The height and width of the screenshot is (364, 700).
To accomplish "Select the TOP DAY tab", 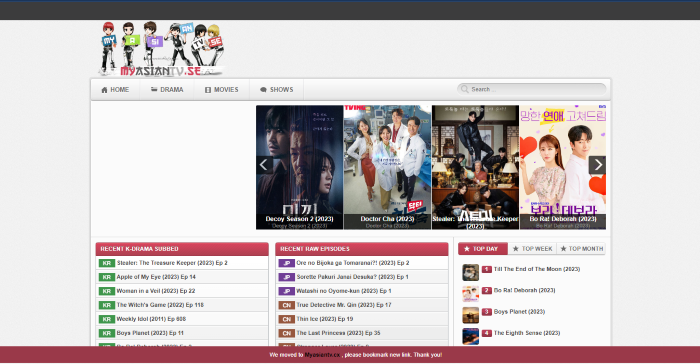I will coord(483,248).
